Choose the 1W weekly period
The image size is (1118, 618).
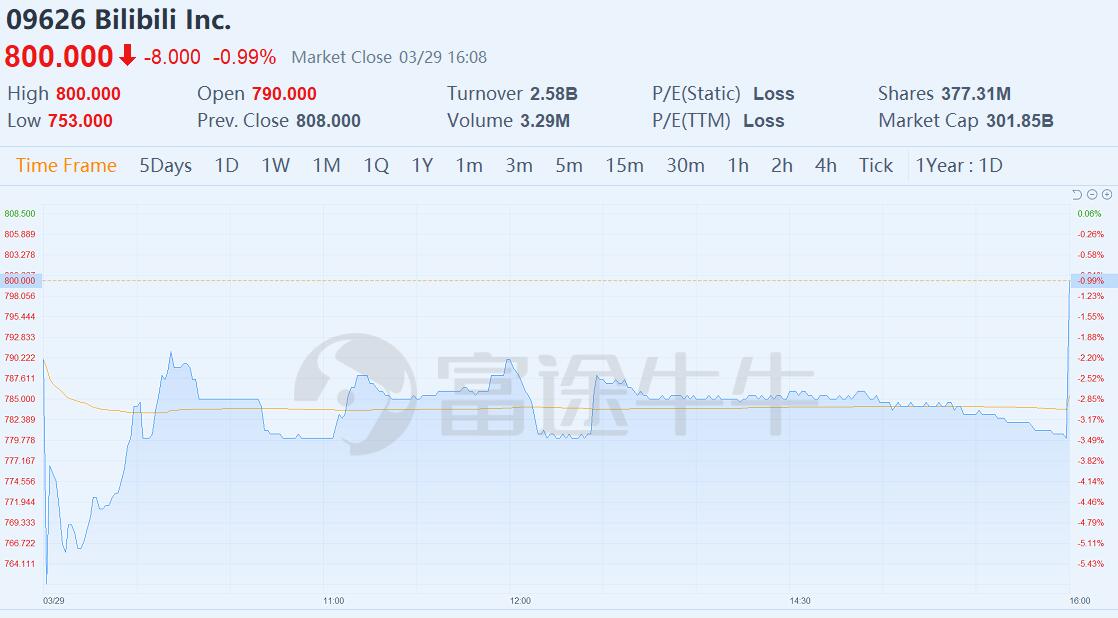276,165
